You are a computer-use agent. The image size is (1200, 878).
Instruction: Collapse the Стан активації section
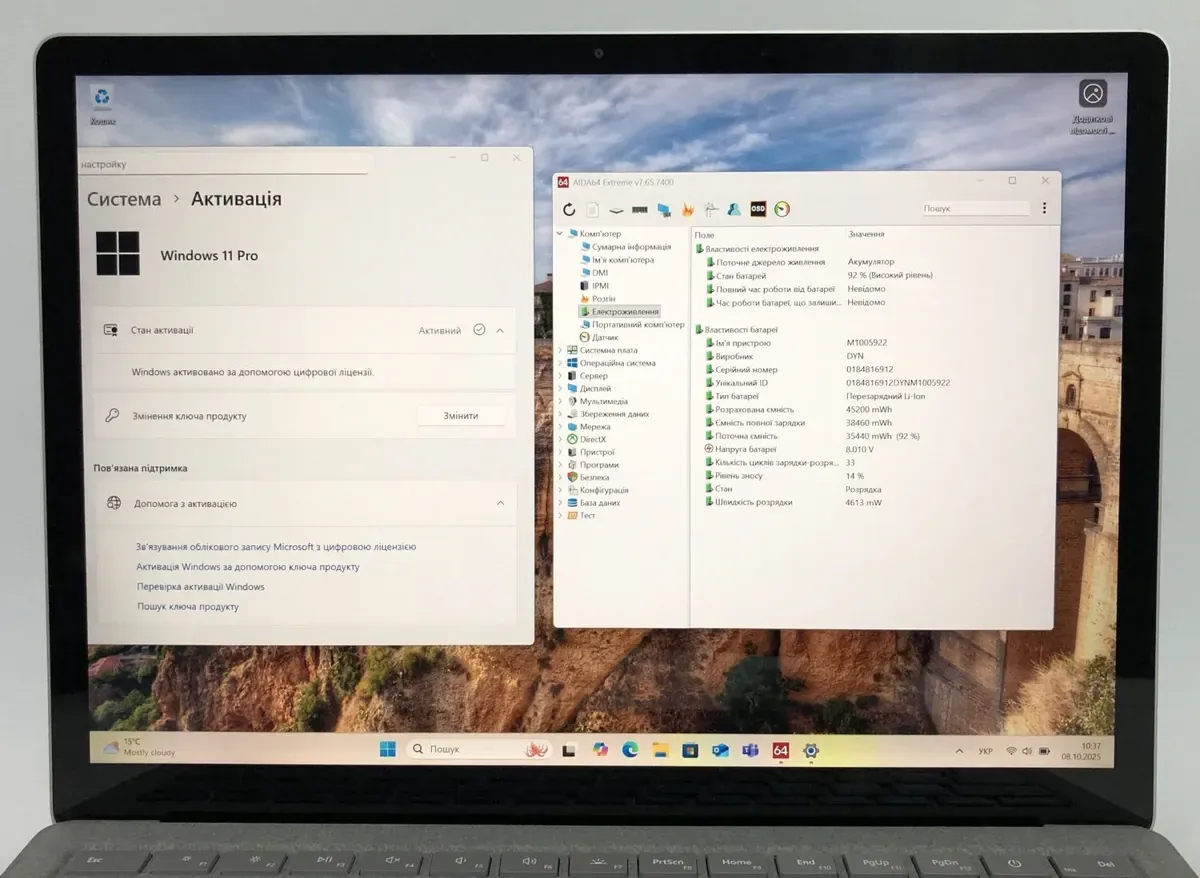click(500, 330)
